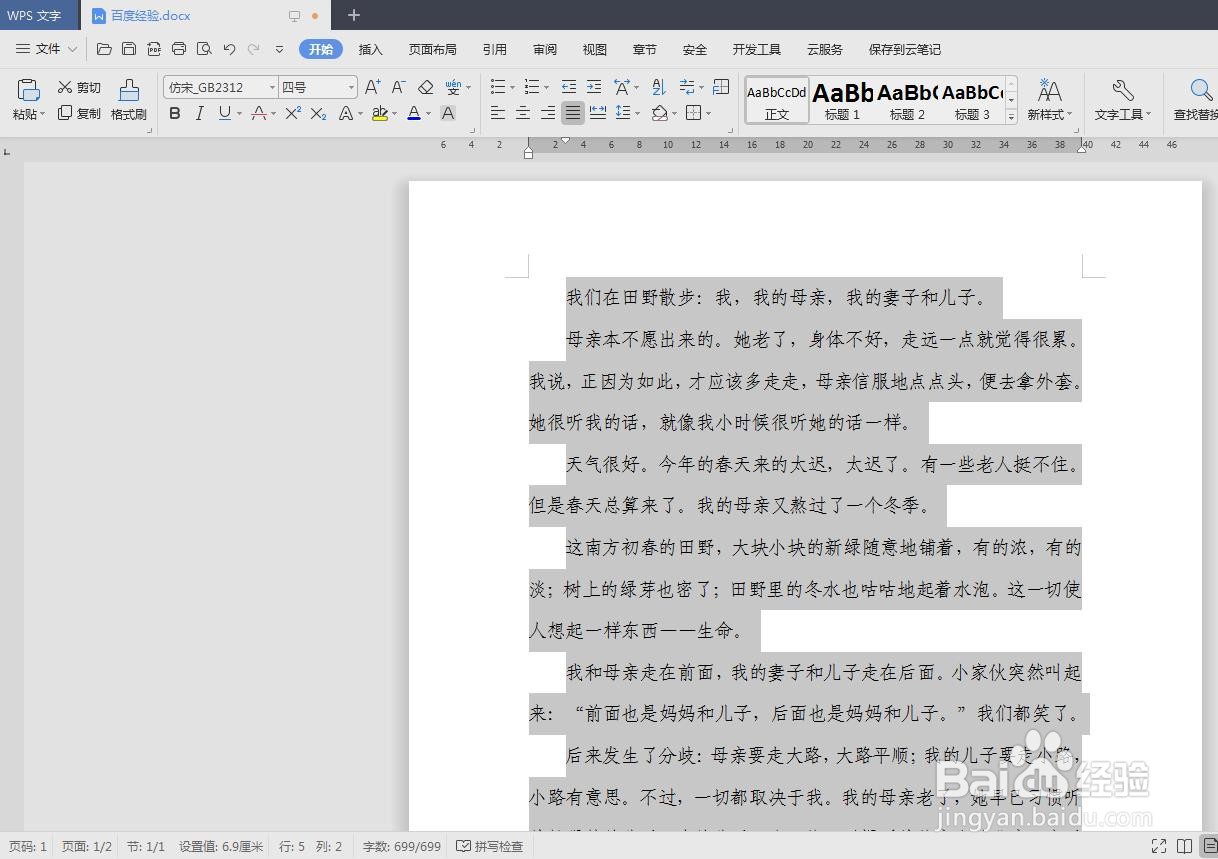1218x859 pixels.
Task: Open Print Preview icon
Action: click(204, 49)
